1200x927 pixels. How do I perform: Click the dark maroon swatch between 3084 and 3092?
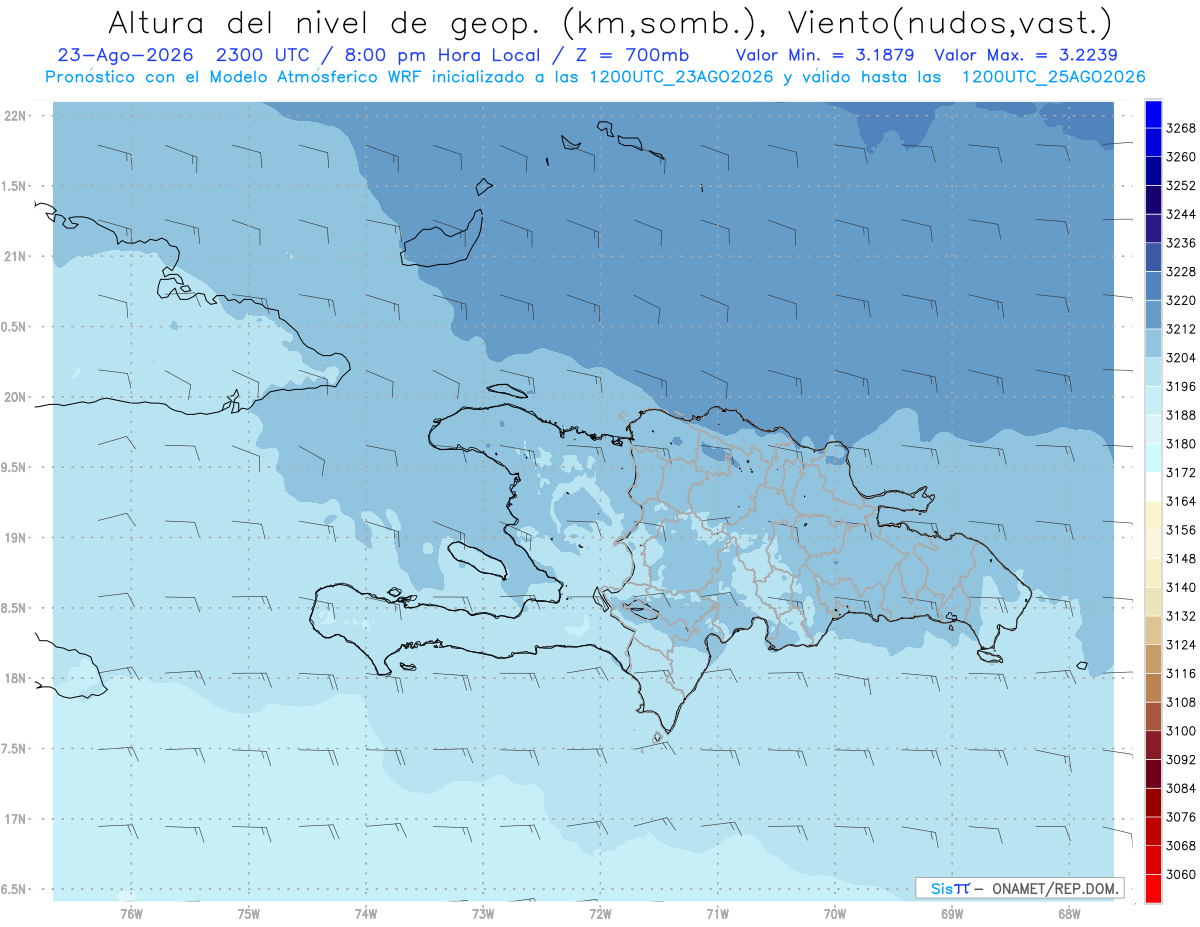[1153, 773]
